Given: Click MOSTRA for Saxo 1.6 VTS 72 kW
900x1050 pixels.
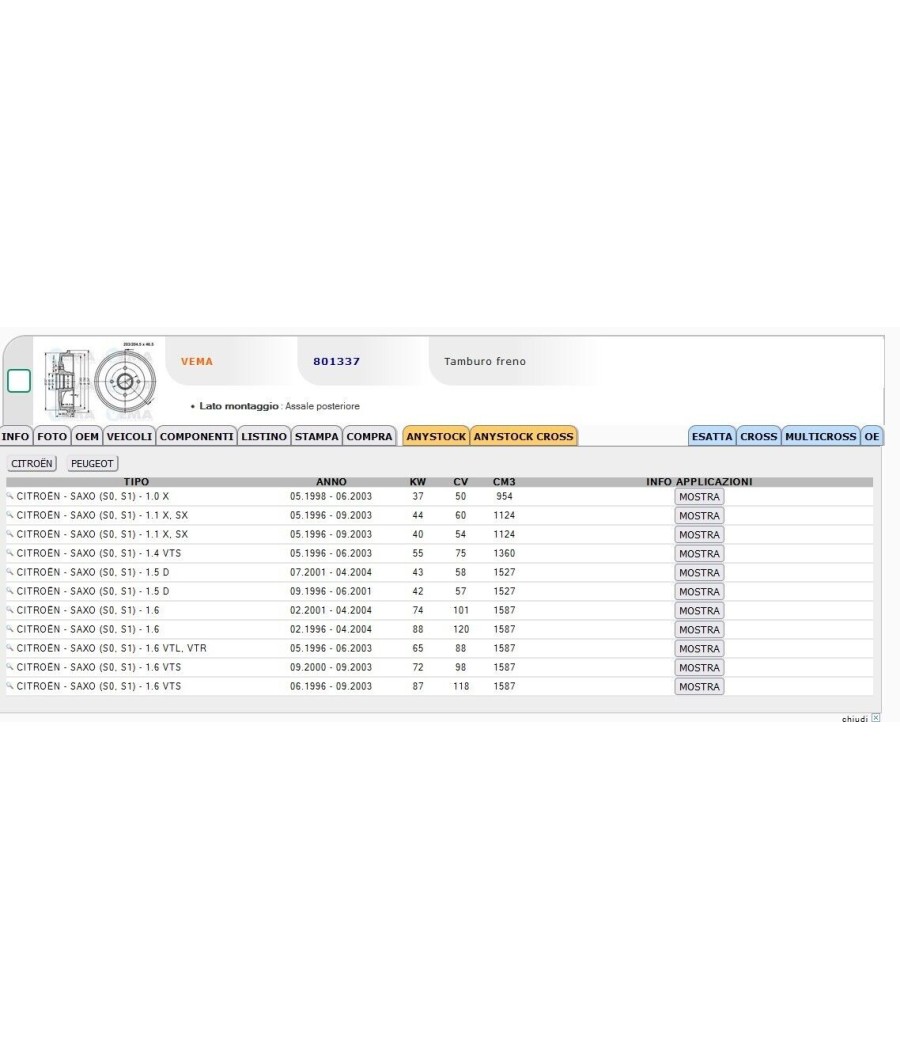Looking at the screenshot, I should tap(699, 668).
